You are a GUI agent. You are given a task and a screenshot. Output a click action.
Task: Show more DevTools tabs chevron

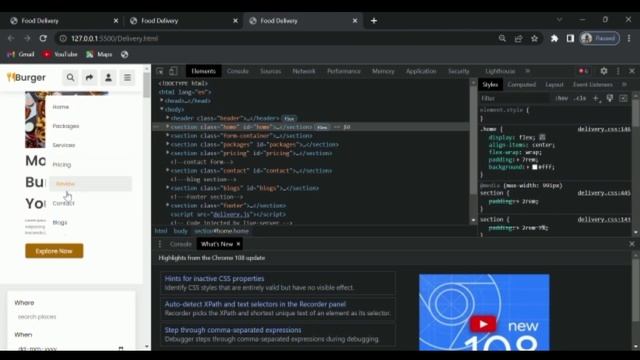click(527, 71)
